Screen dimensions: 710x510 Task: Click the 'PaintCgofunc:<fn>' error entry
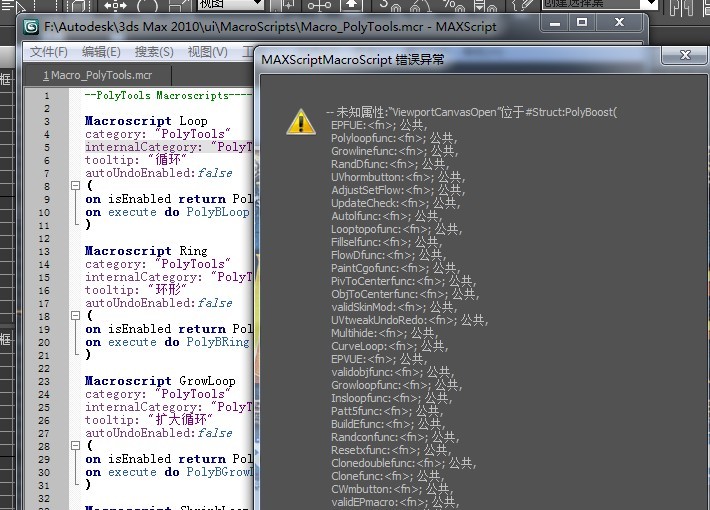395,268
